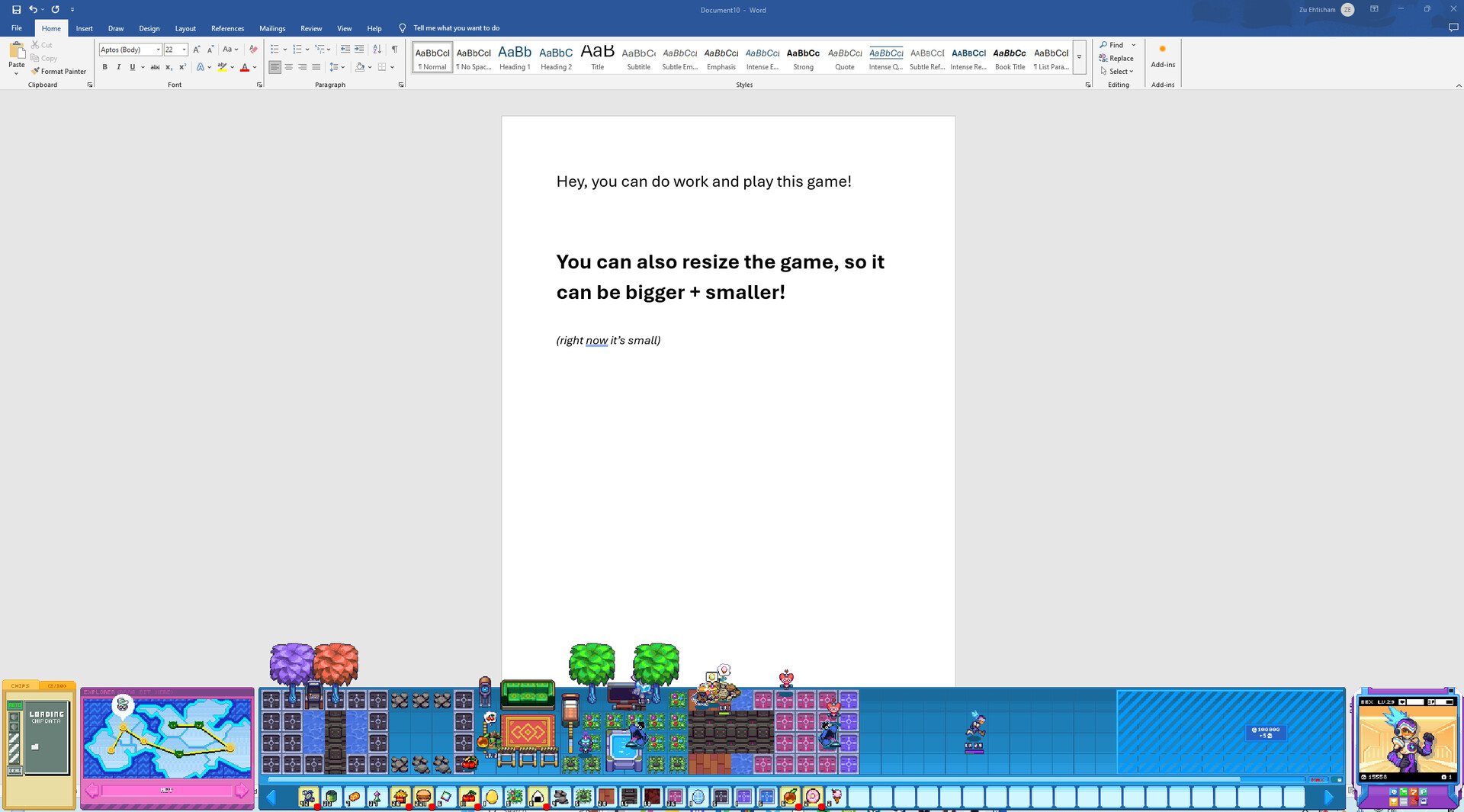
Task: Select the CHIPS tab in the game panel
Action: pos(20,685)
